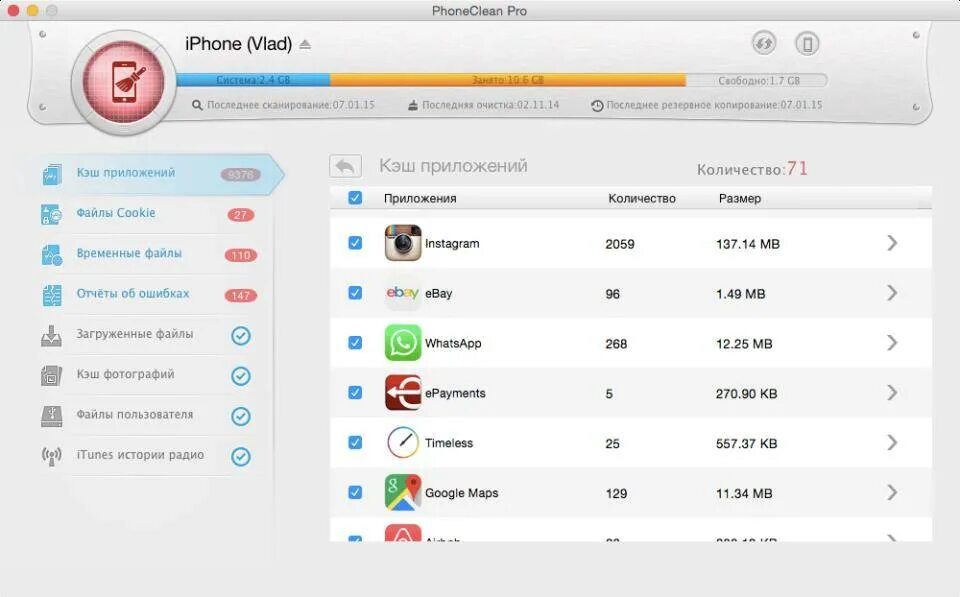Viewport: 960px width, 597px height.
Task: Expand the WhatsApp row details chevron
Action: pyautogui.click(x=893, y=342)
